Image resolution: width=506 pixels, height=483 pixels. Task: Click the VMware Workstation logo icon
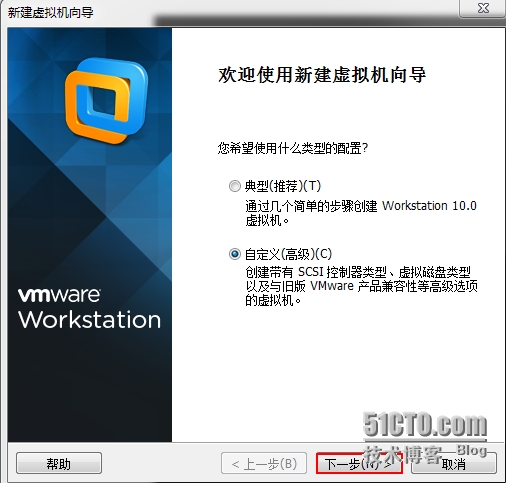[x=106, y=101]
